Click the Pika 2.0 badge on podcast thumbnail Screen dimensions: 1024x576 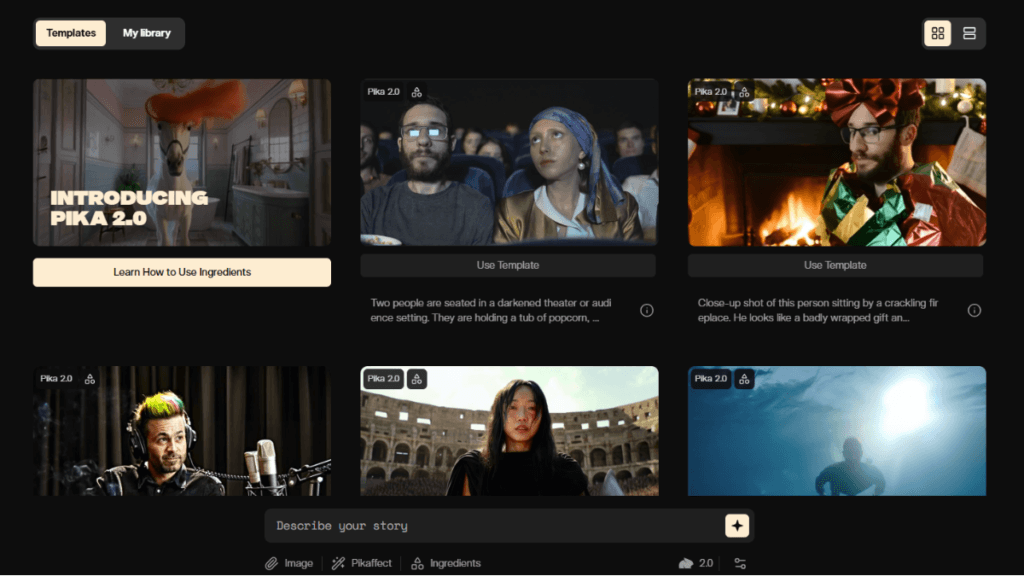[x=56, y=379]
